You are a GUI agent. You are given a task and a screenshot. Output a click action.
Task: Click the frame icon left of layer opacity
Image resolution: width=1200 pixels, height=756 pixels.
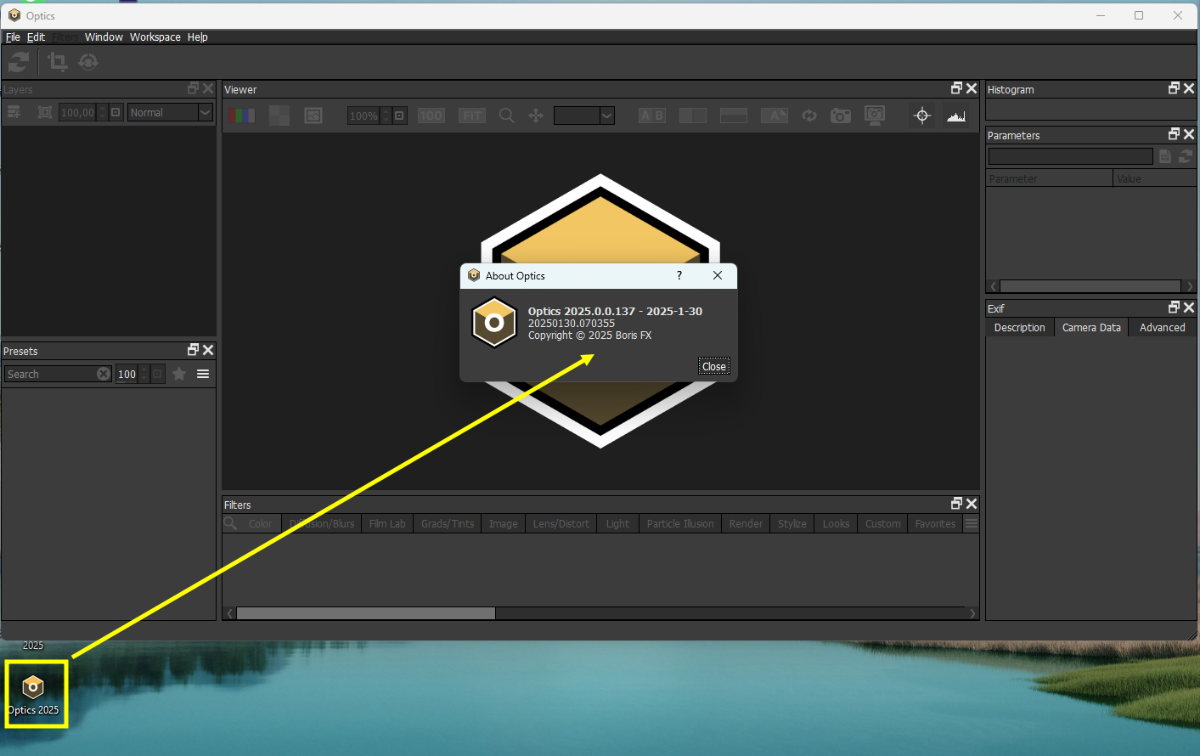pyautogui.click(x=45, y=112)
